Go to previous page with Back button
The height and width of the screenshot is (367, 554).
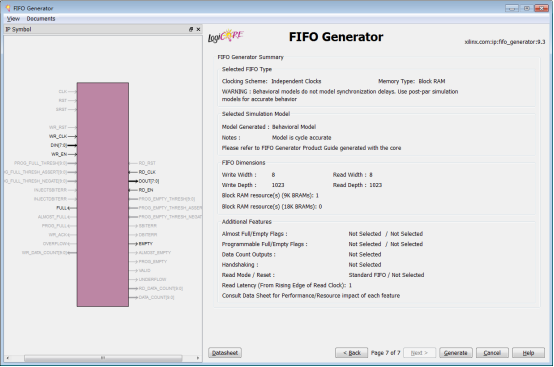click(x=352, y=353)
